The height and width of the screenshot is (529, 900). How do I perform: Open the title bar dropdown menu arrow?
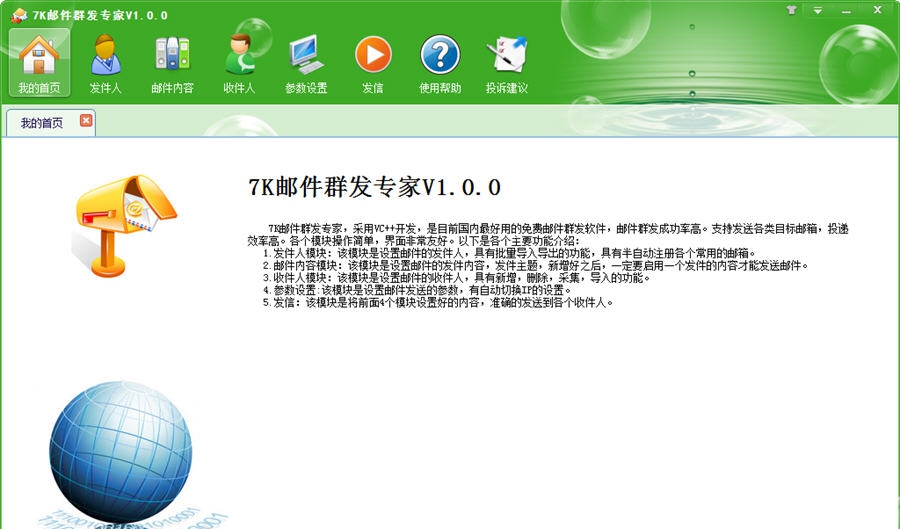pyautogui.click(x=817, y=10)
